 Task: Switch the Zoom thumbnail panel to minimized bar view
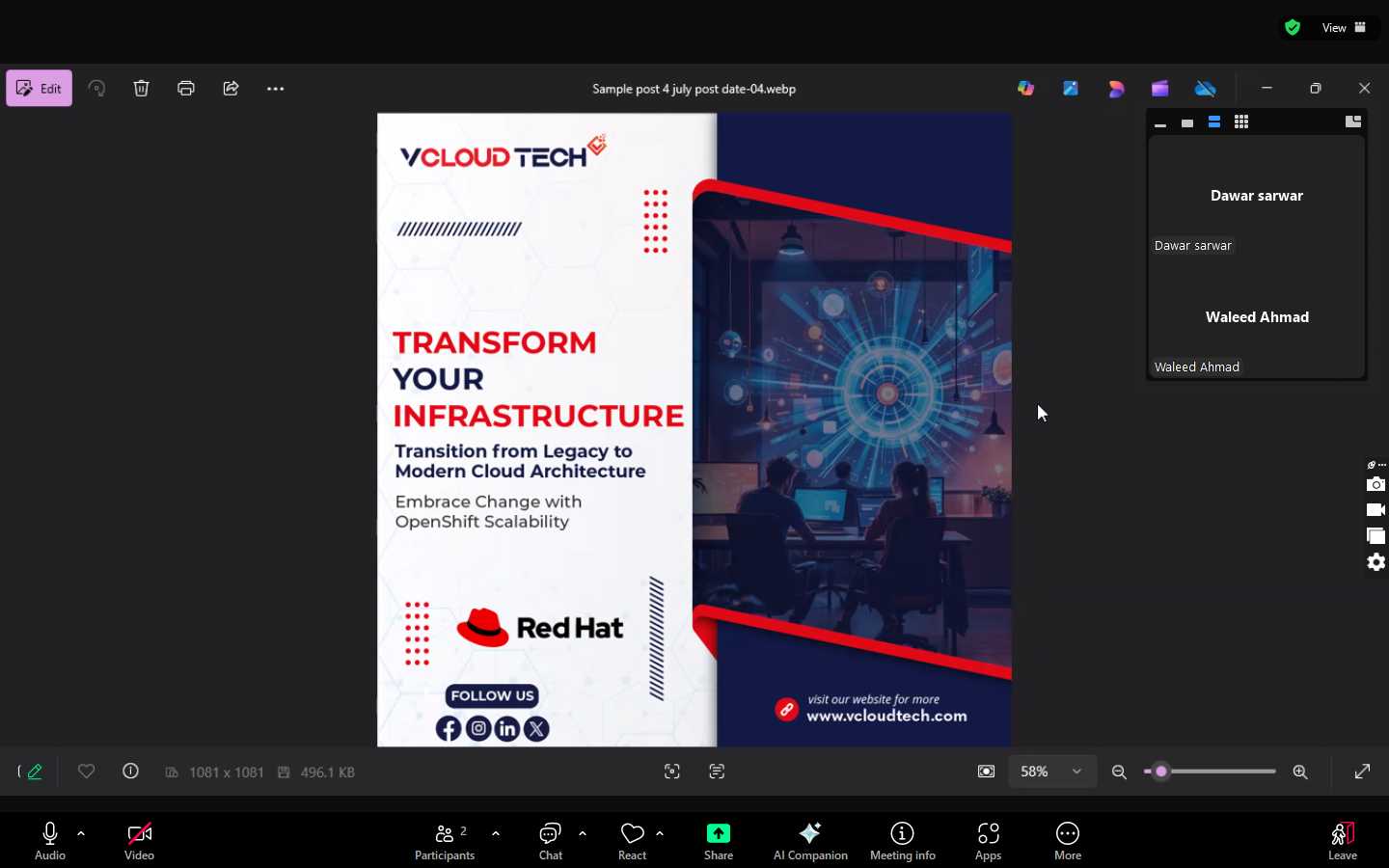pyautogui.click(x=1160, y=122)
